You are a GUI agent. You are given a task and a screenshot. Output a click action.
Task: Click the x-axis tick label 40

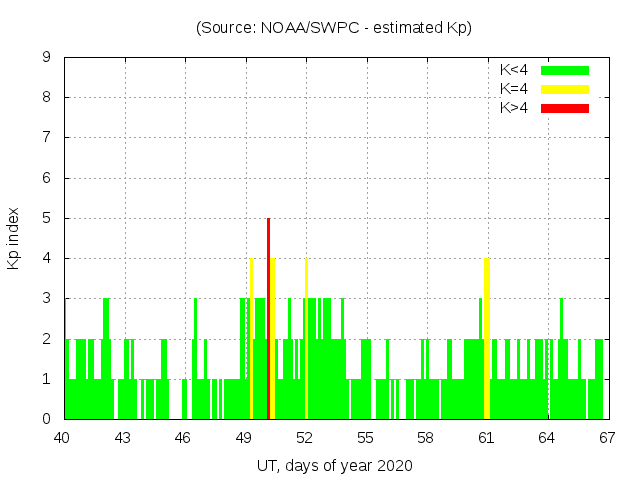tap(63, 437)
